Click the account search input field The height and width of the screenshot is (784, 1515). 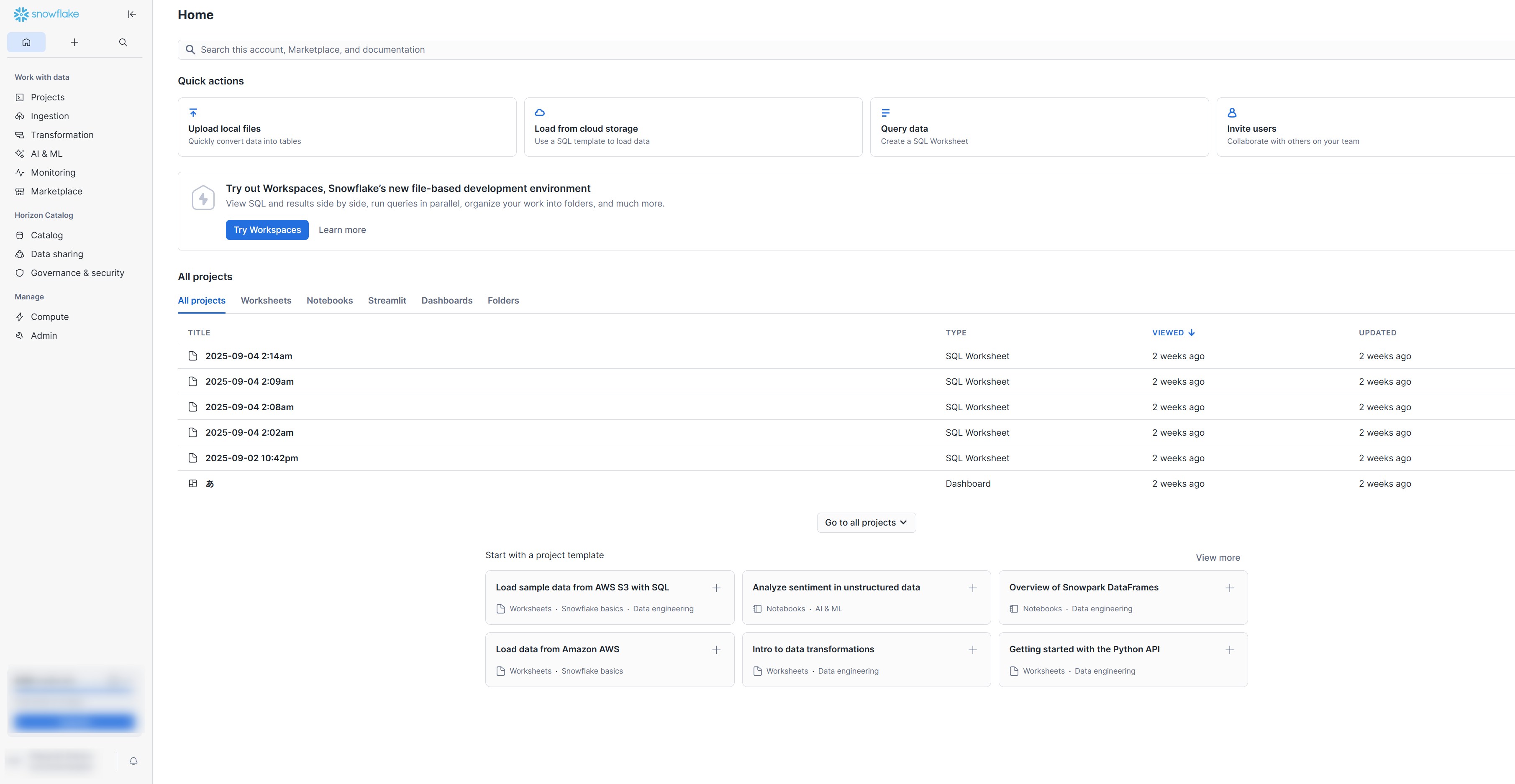click(x=823, y=50)
